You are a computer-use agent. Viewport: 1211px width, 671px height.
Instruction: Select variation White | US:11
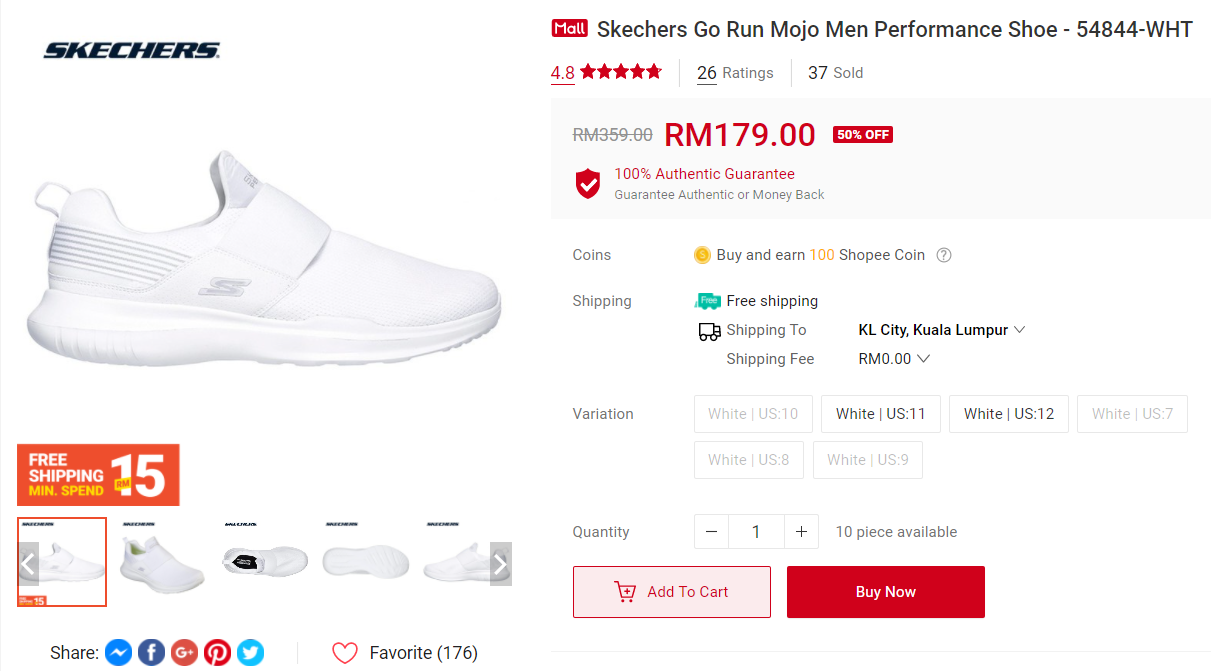click(880, 414)
